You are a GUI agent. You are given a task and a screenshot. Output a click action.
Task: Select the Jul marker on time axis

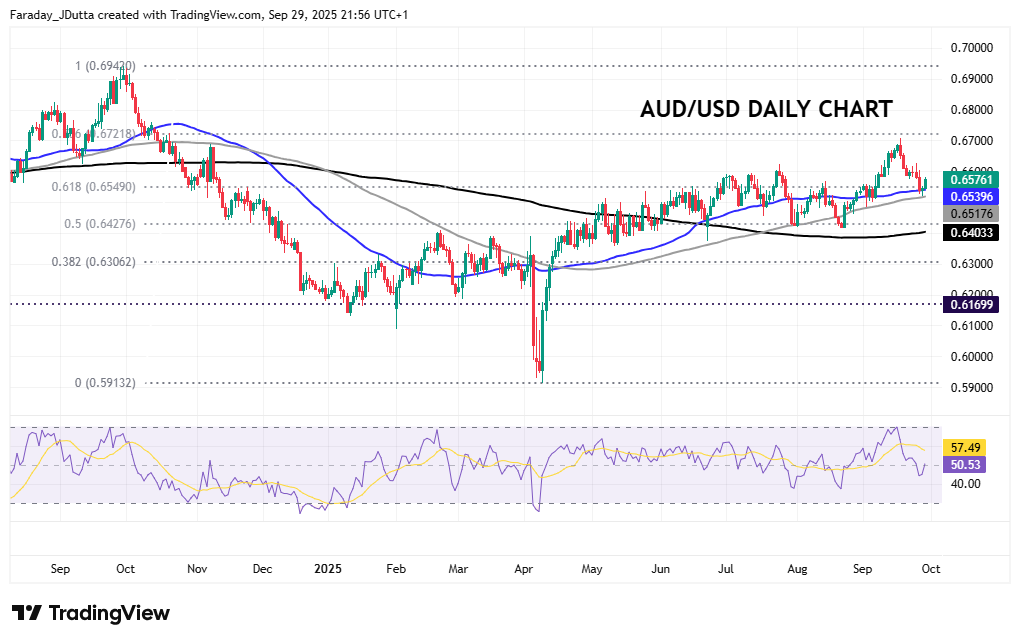pyautogui.click(x=726, y=569)
